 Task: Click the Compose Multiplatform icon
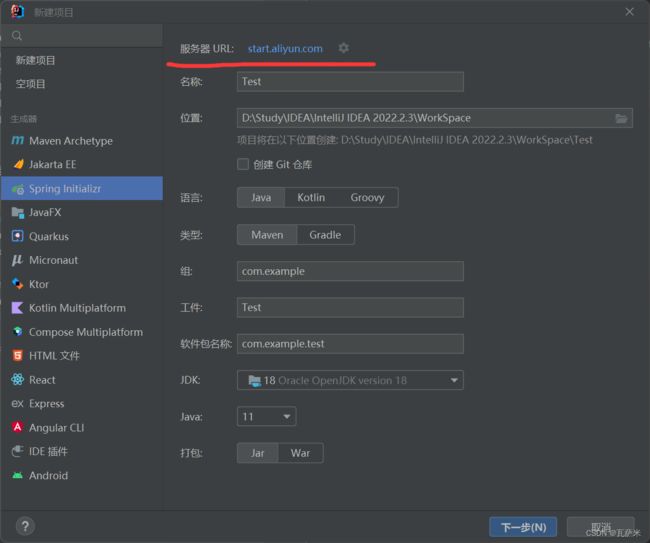(17, 332)
